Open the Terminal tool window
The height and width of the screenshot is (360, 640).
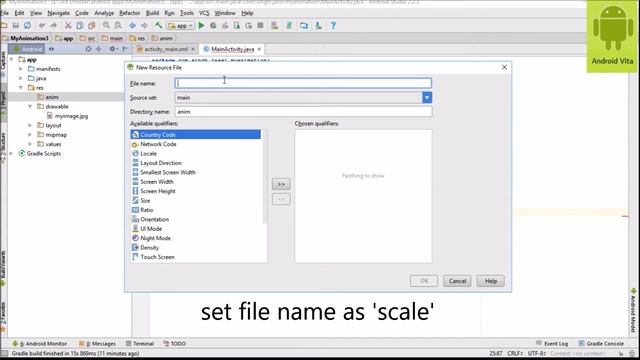140,344
